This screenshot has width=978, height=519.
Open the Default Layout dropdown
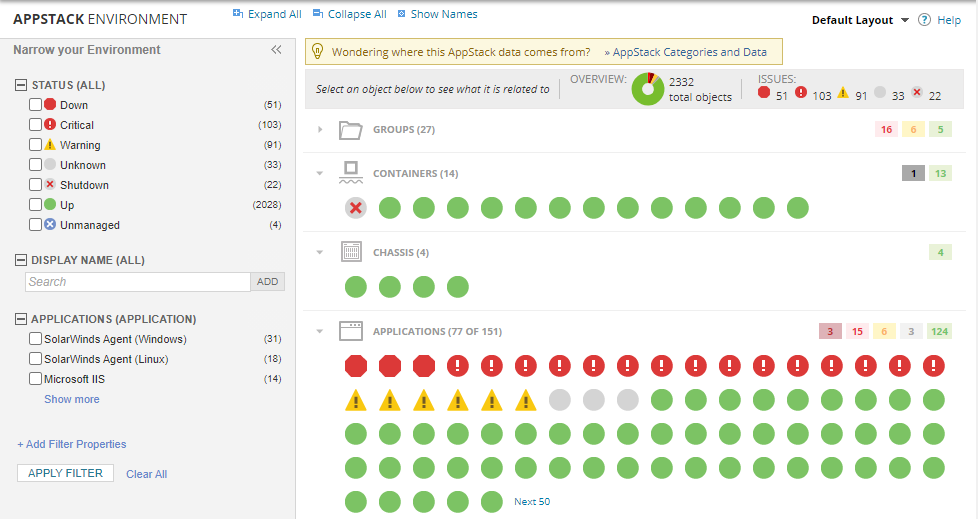[x=860, y=20]
